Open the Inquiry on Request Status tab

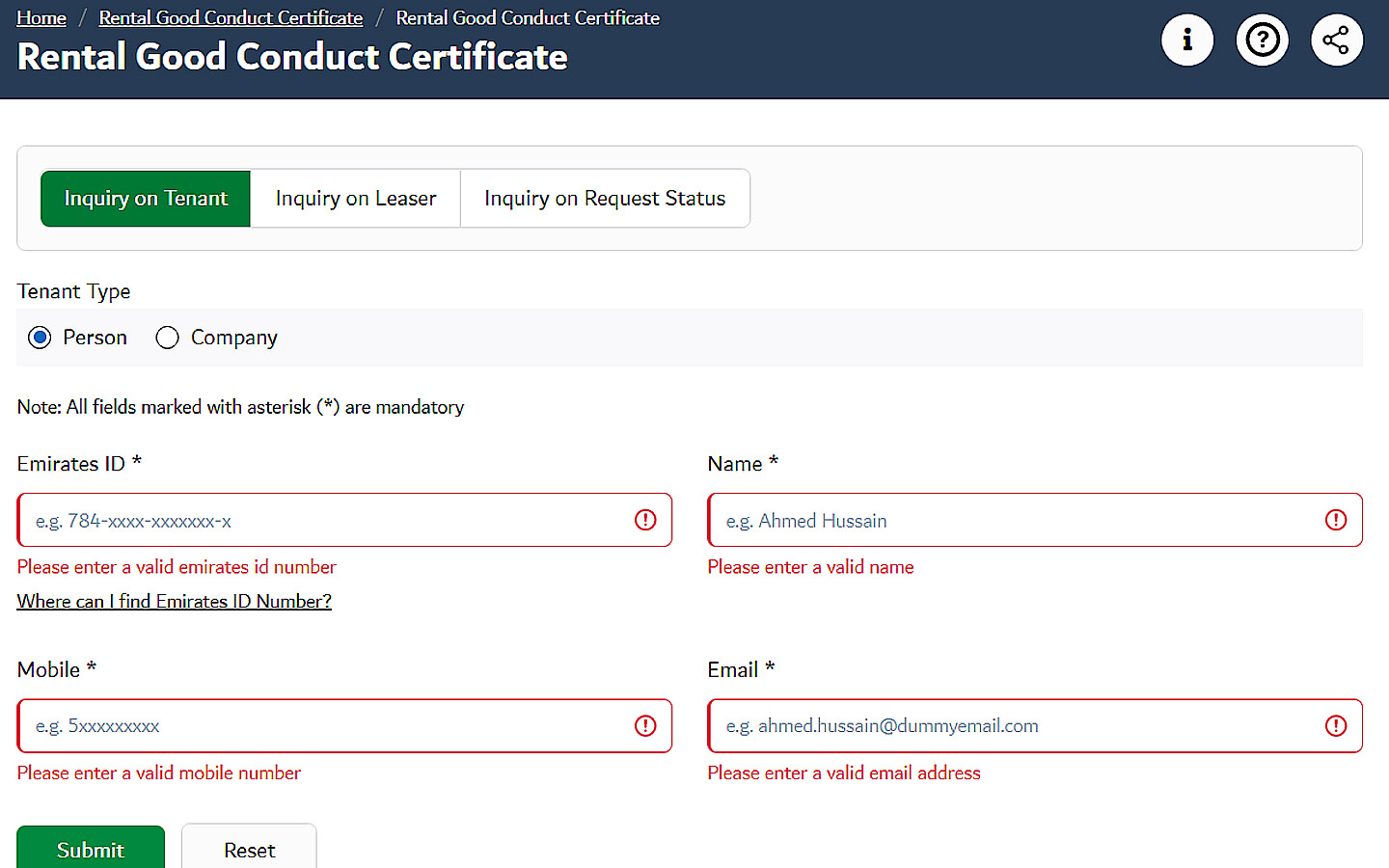pos(605,198)
